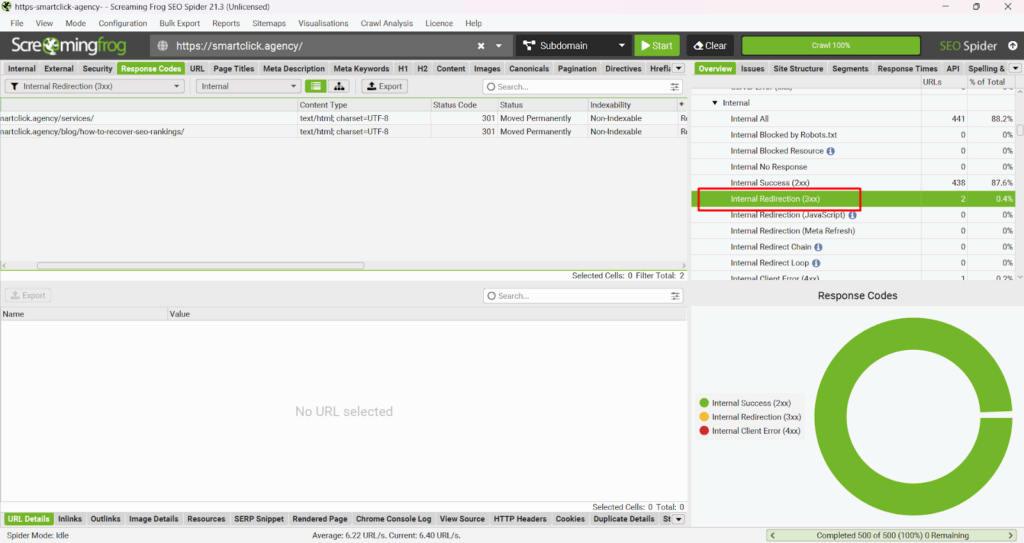This screenshot has width=1024, height=543.
Task: Open the Bulk Export menu
Action: [180, 23]
